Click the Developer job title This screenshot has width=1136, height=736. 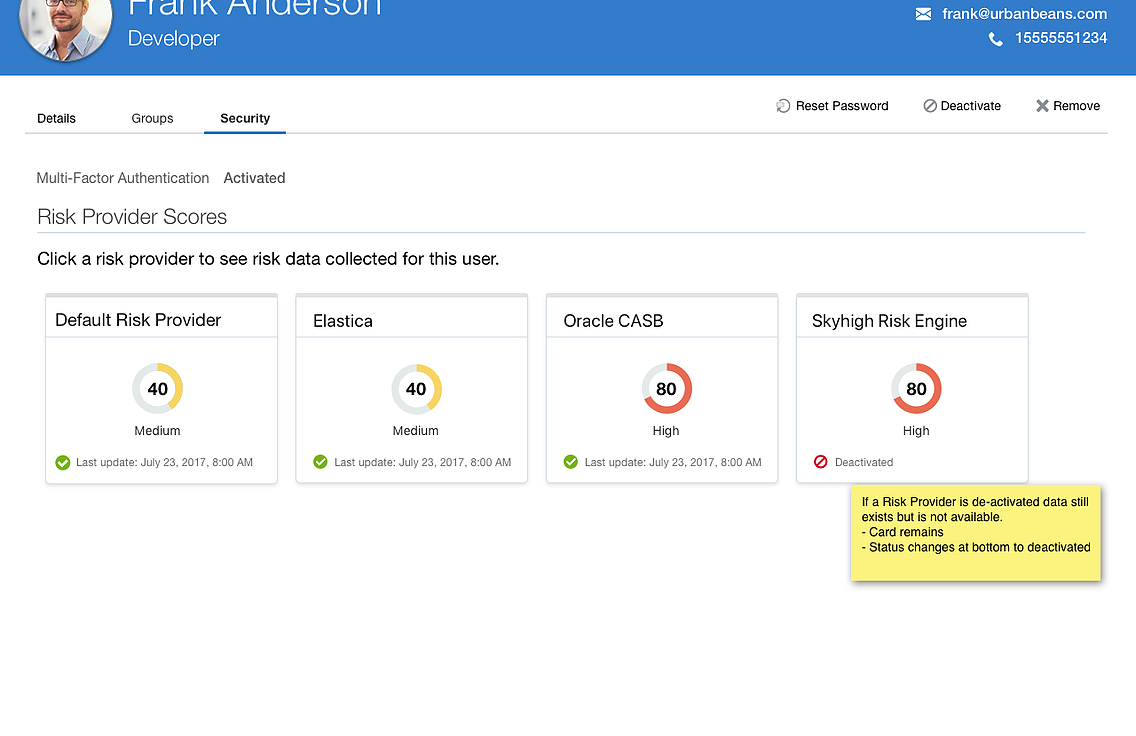pyautogui.click(x=173, y=38)
